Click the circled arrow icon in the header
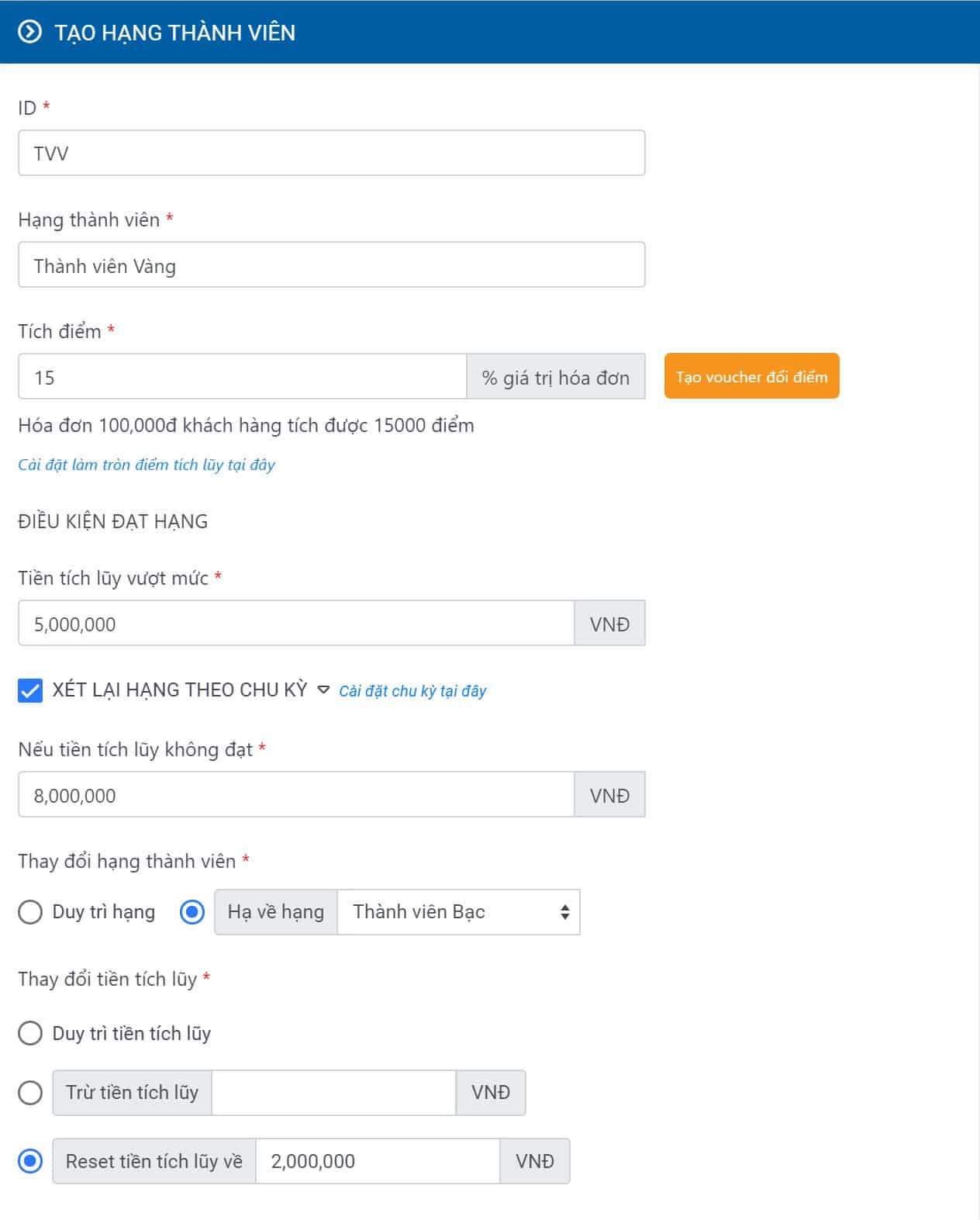 [29, 32]
